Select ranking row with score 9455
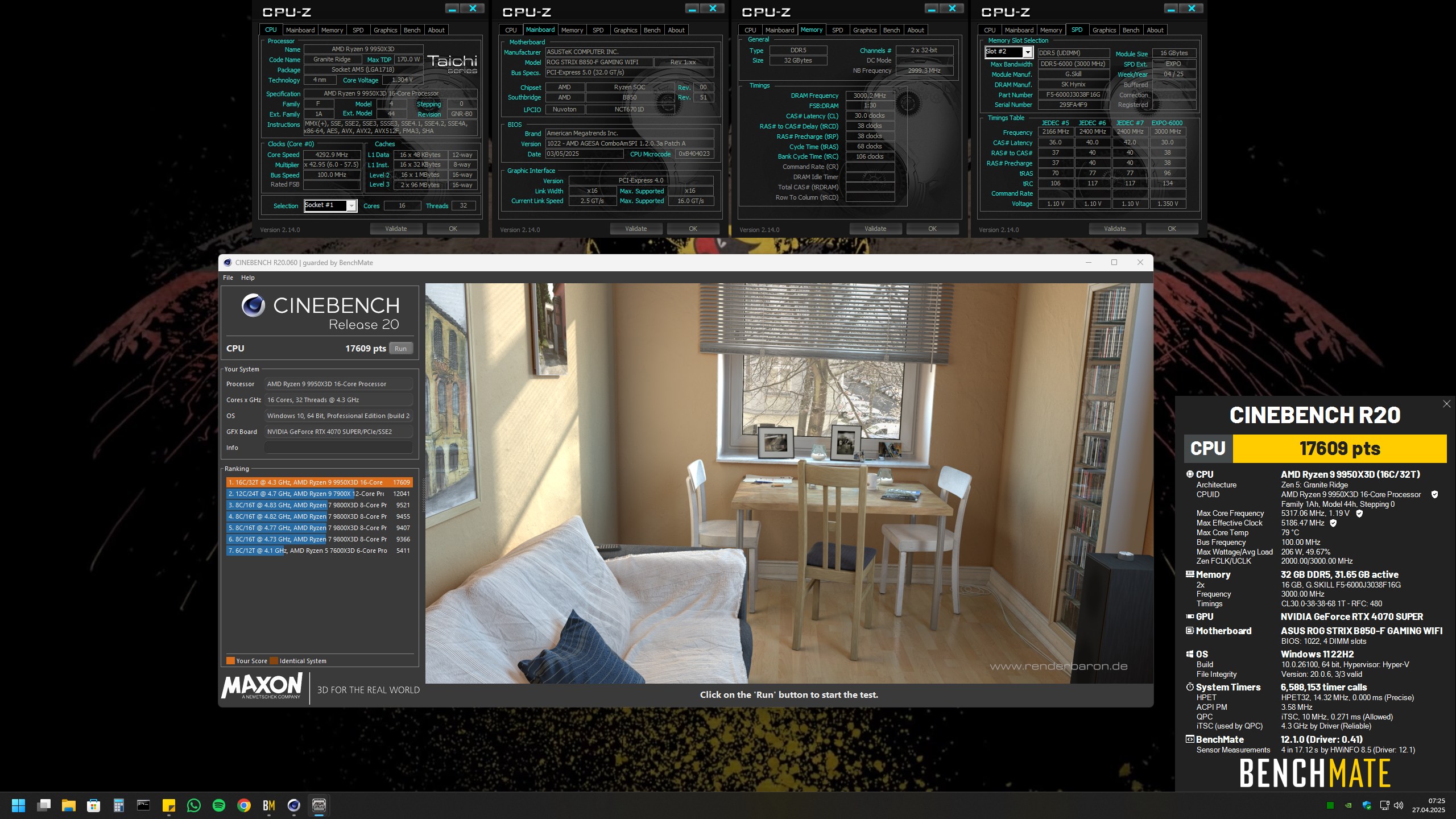The height and width of the screenshot is (819, 1456). (319, 516)
